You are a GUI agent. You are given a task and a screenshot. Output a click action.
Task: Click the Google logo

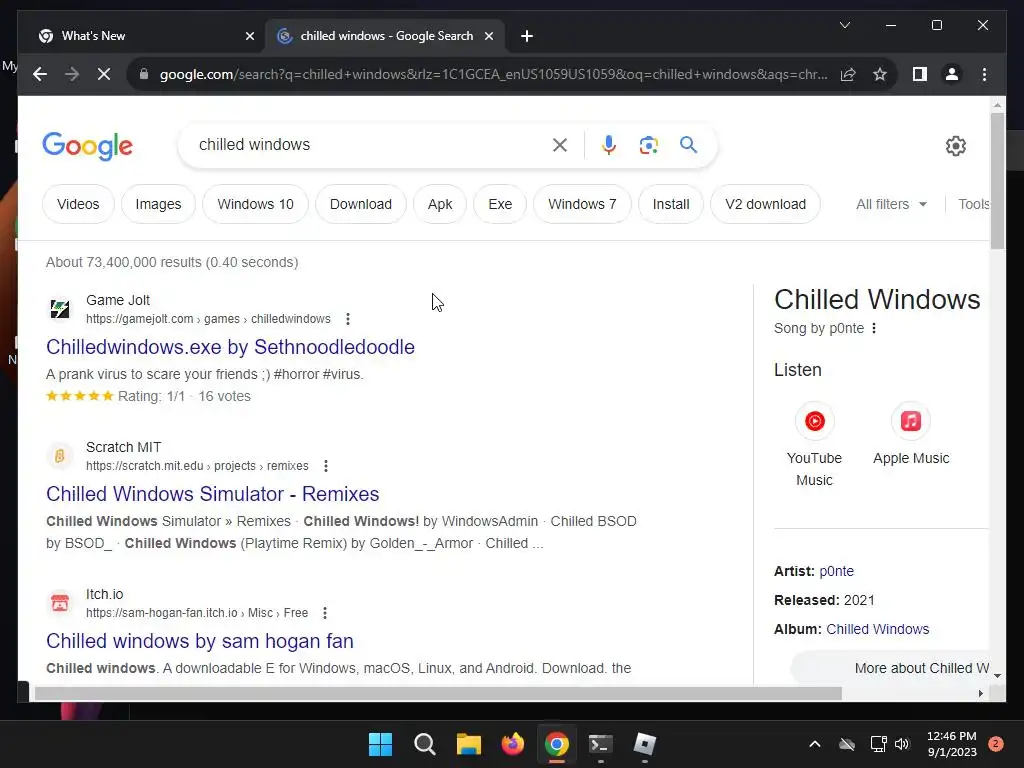[x=88, y=146]
